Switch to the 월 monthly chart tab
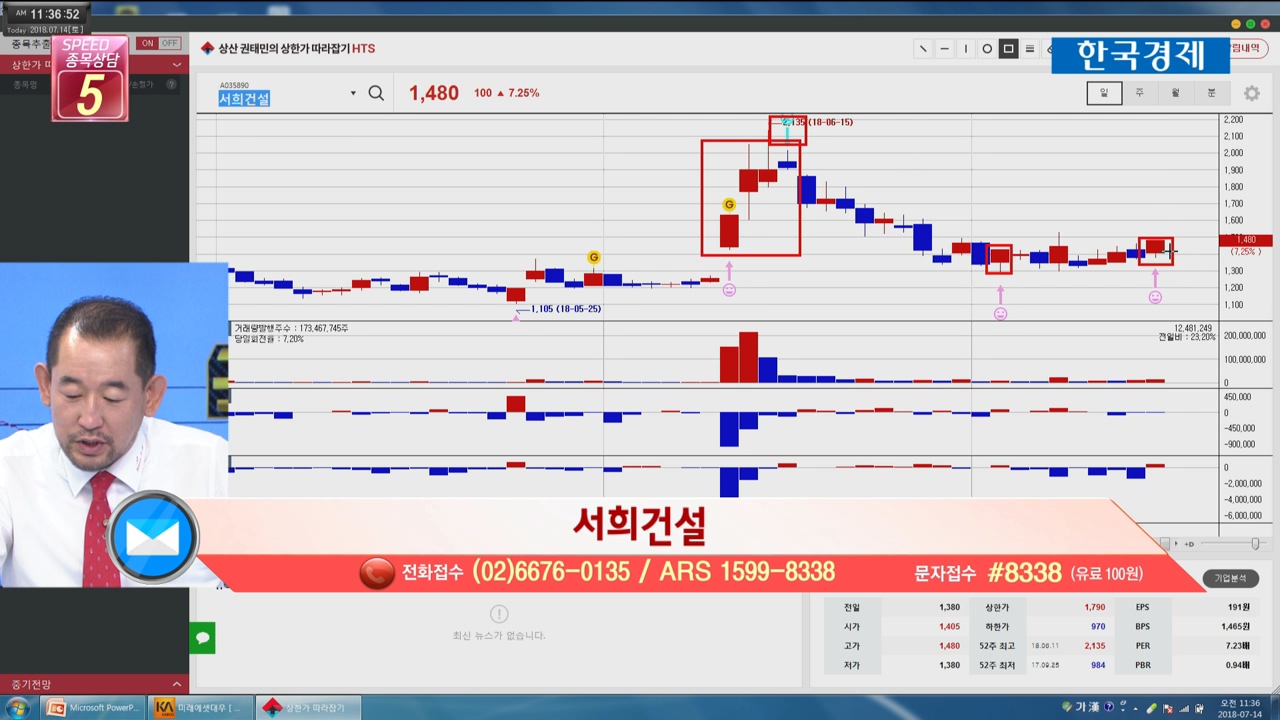This screenshot has width=1280, height=720. pyautogui.click(x=1175, y=93)
